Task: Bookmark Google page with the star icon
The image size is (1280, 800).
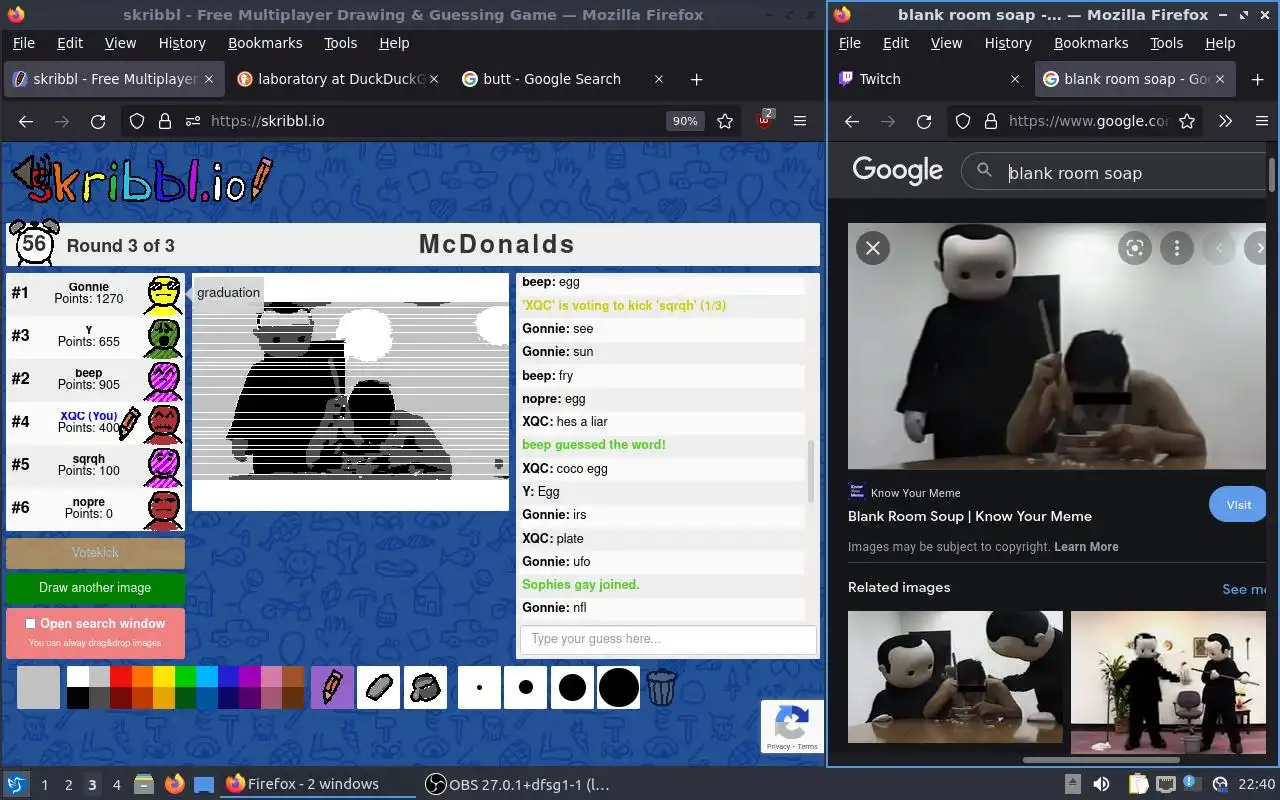Action: (x=1187, y=121)
